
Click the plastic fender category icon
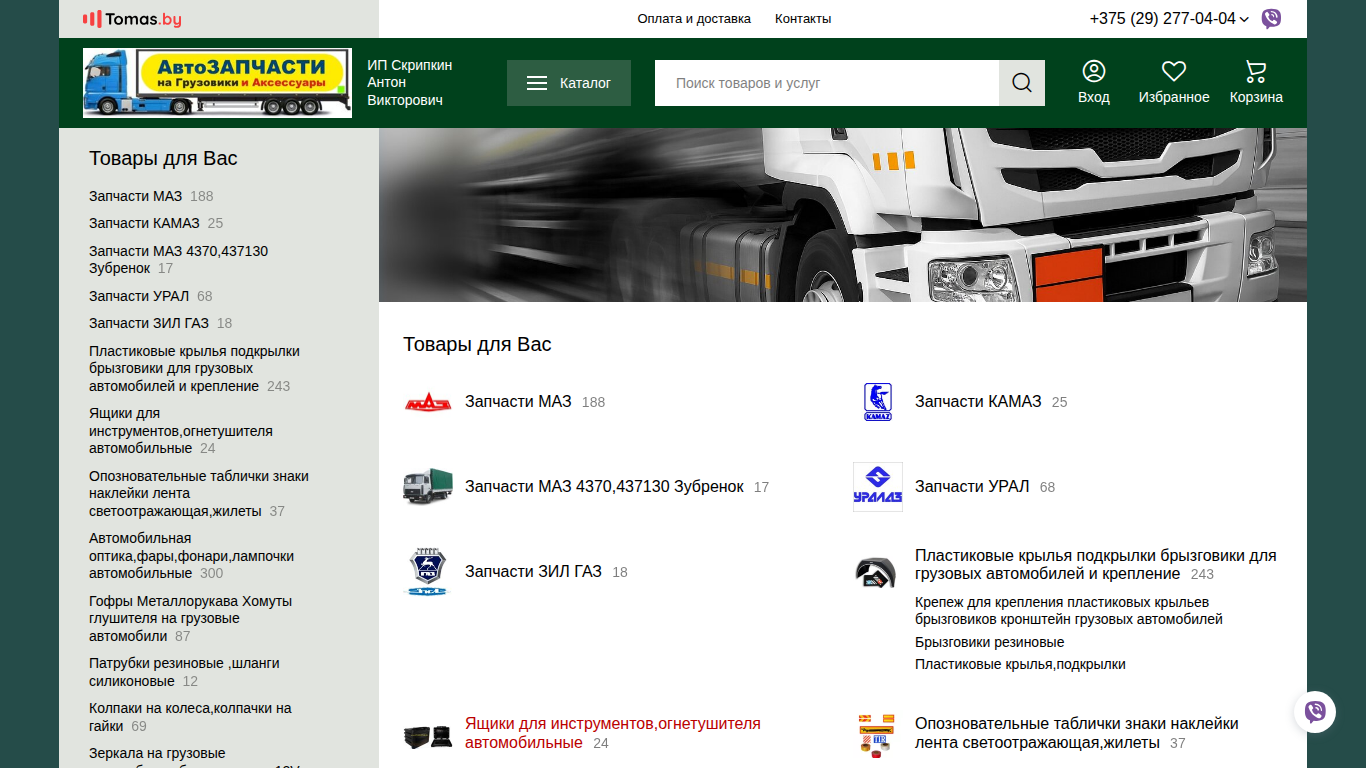point(876,573)
